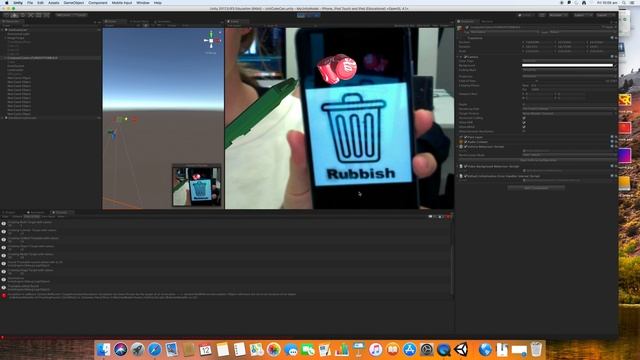Open the Culling Mask dropdown
640x360 pixels.
pyautogui.click(x=569, y=70)
